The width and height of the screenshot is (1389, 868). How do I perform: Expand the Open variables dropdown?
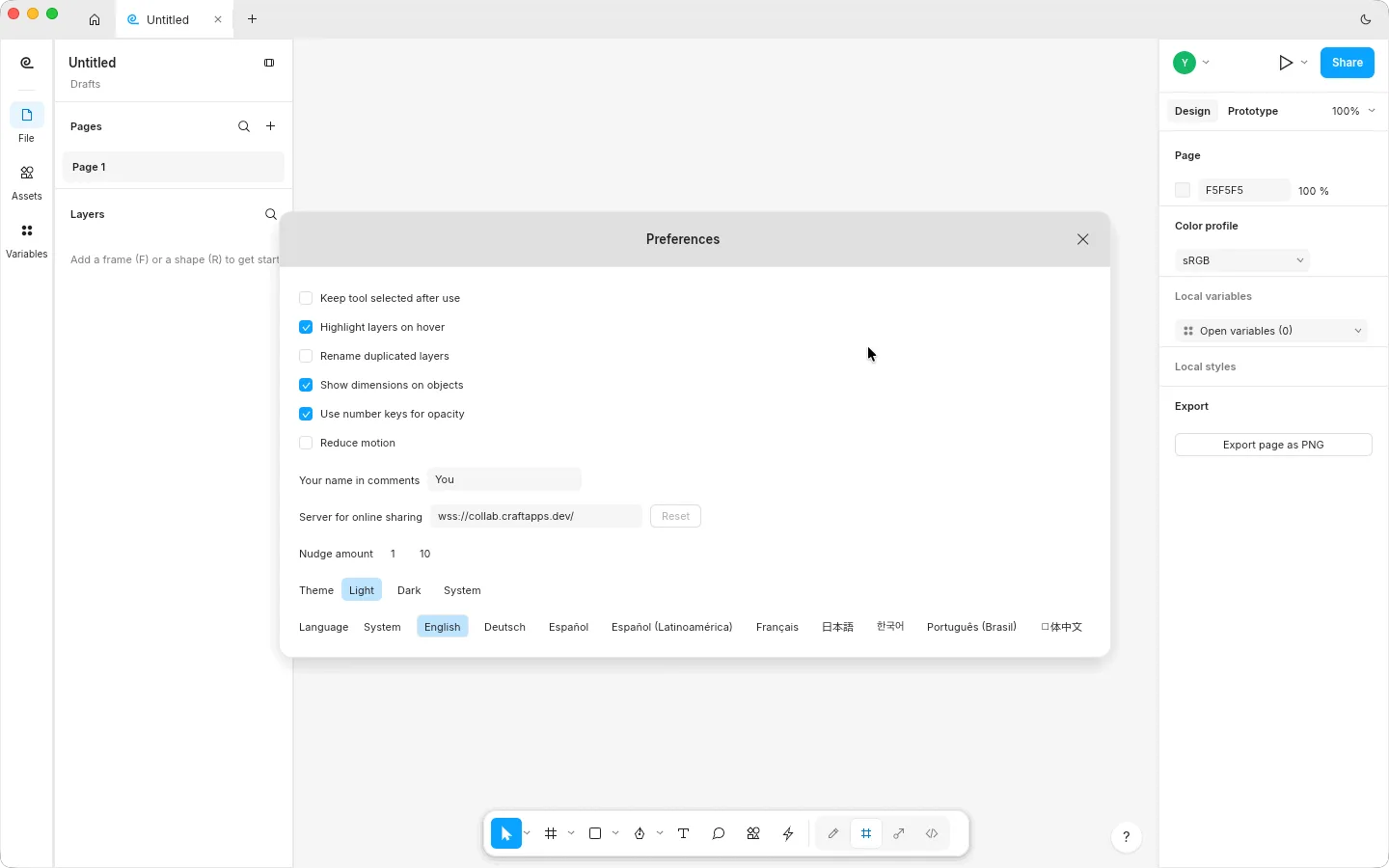click(1271, 331)
